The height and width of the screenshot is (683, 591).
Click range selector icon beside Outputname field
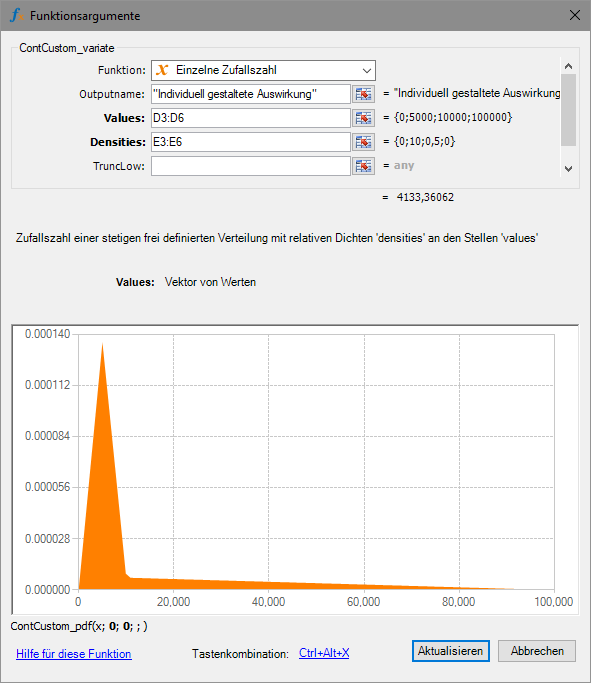[363, 94]
